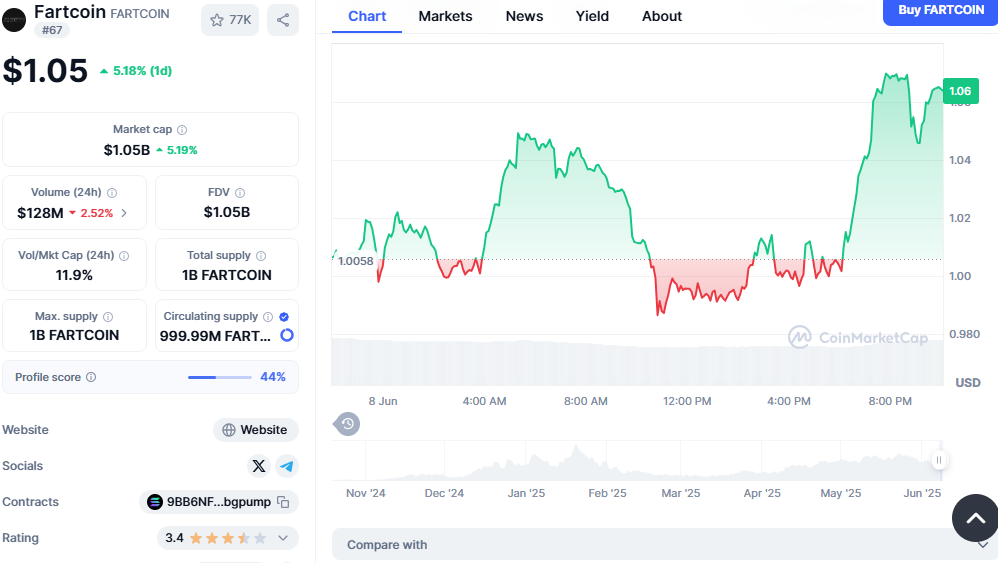Screen dimensions: 998x563
Task: Show Volume (24h) info icon
Action: [112, 193]
